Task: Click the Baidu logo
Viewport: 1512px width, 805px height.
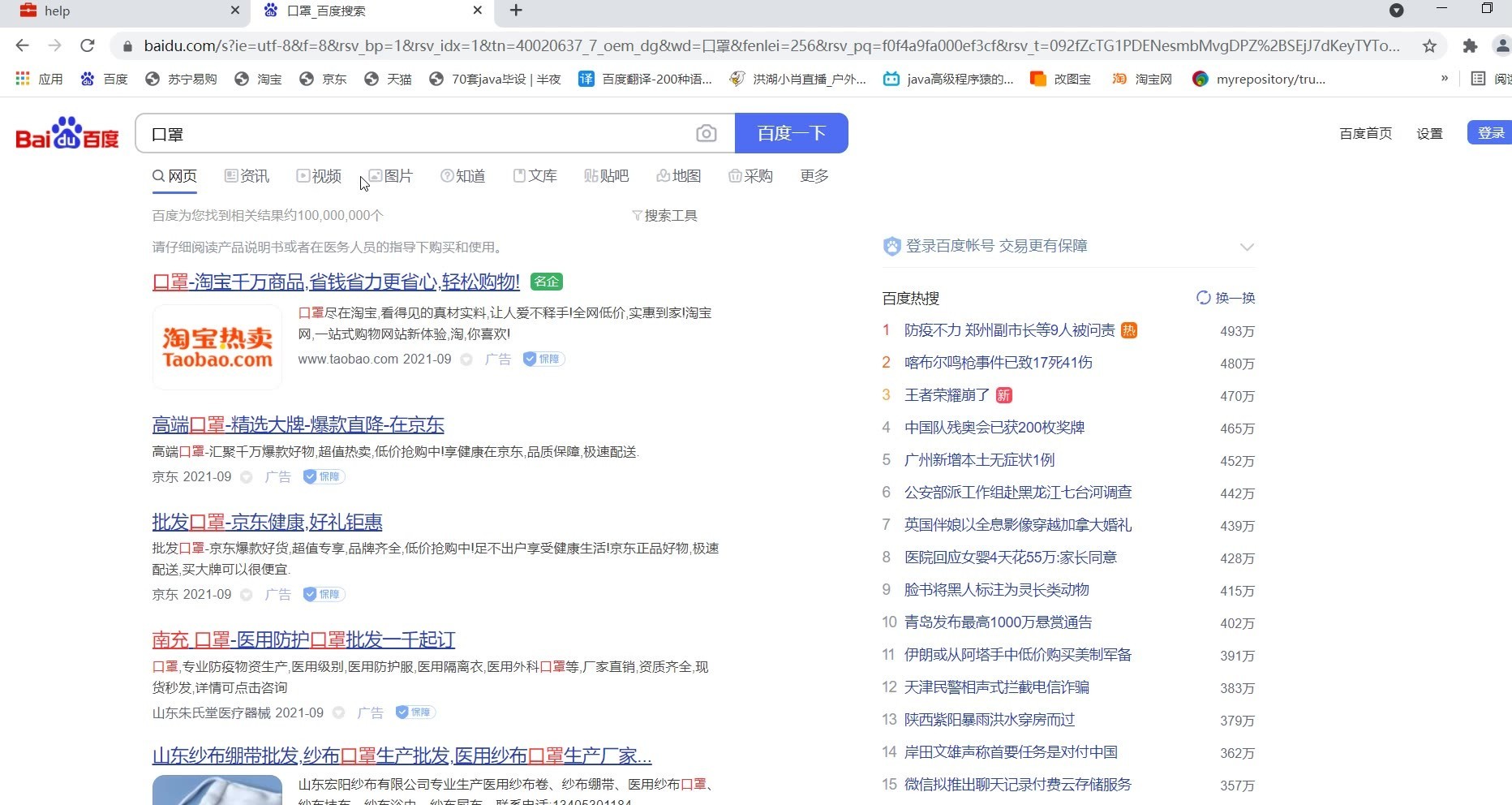Action: [x=67, y=133]
